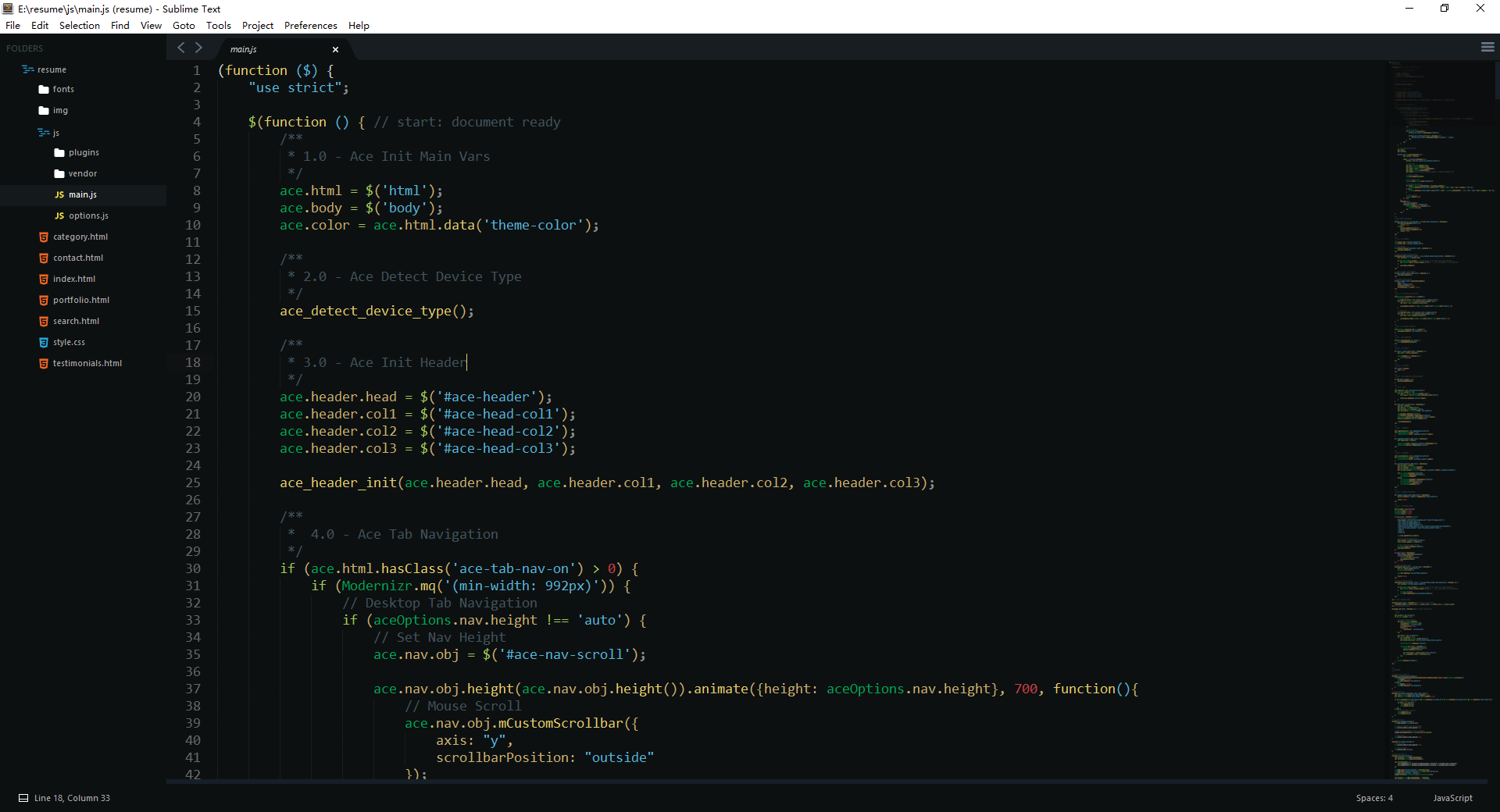Click the CSS icon beside style.css
Viewport: 1500px width, 812px height.
coord(44,343)
